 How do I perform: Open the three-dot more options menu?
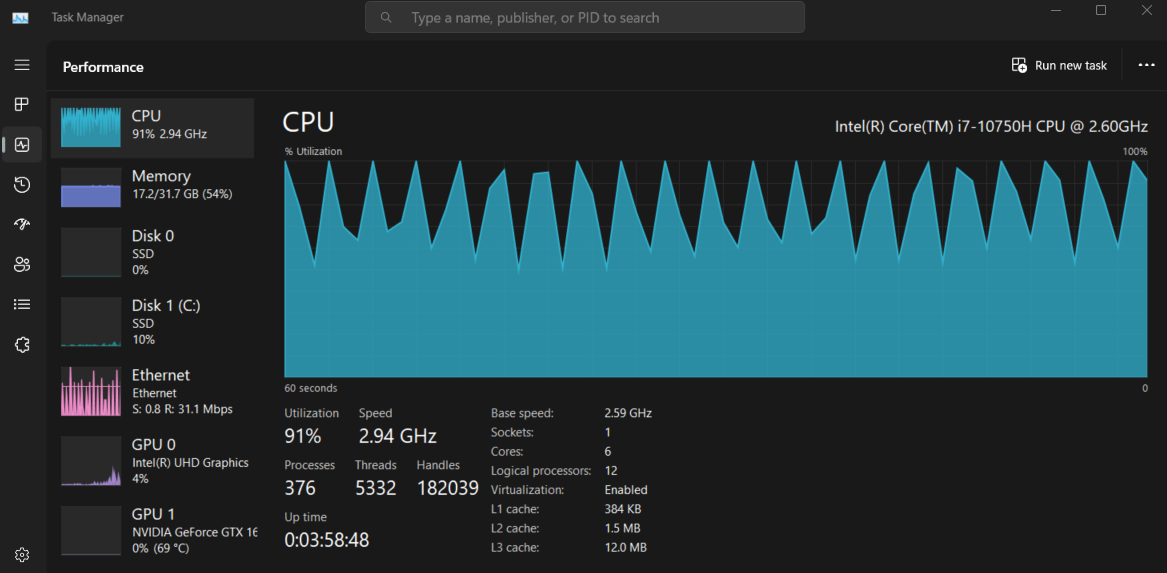1146,65
